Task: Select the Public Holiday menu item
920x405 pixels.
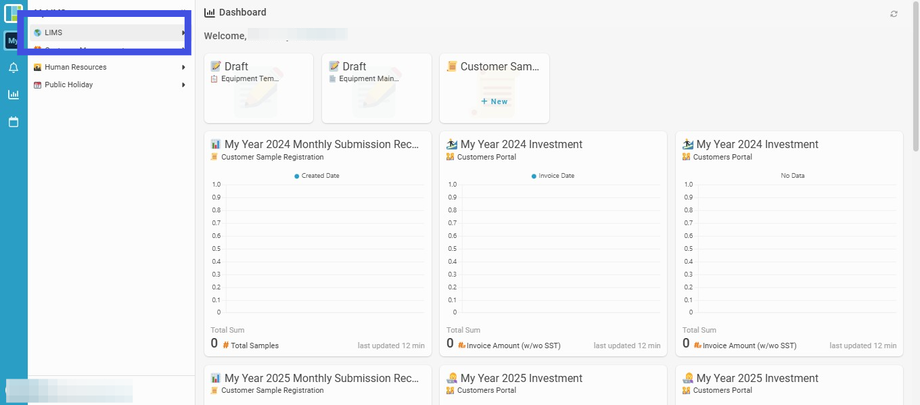Action: pyautogui.click(x=70, y=85)
